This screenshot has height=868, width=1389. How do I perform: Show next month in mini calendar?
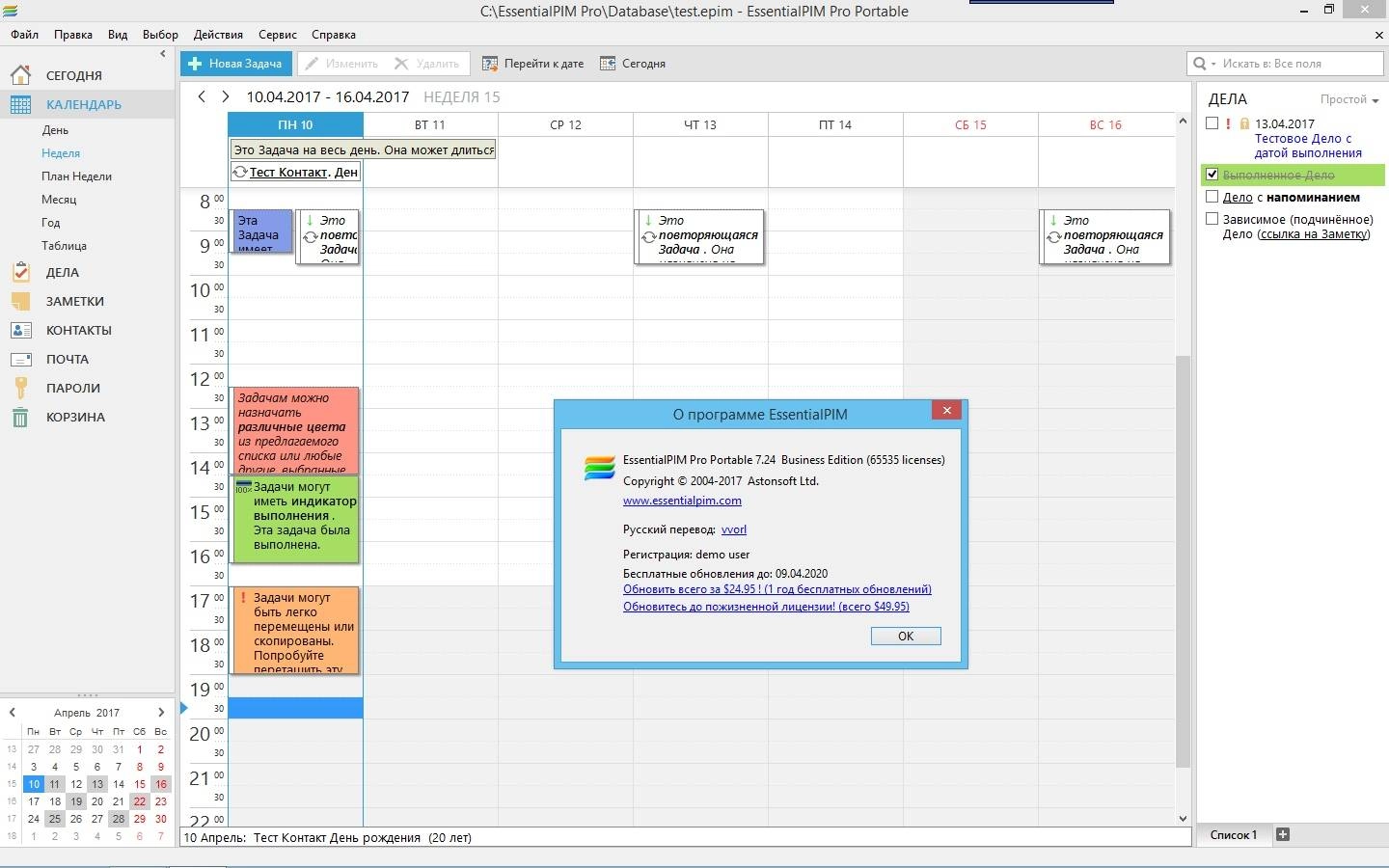(x=161, y=713)
